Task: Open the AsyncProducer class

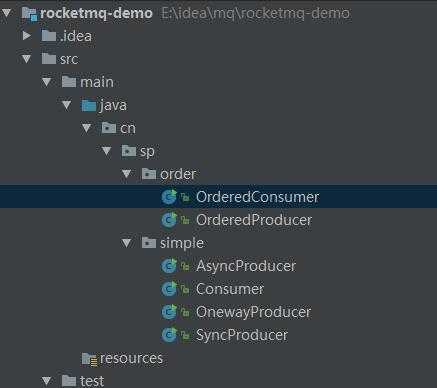Action: (246, 266)
